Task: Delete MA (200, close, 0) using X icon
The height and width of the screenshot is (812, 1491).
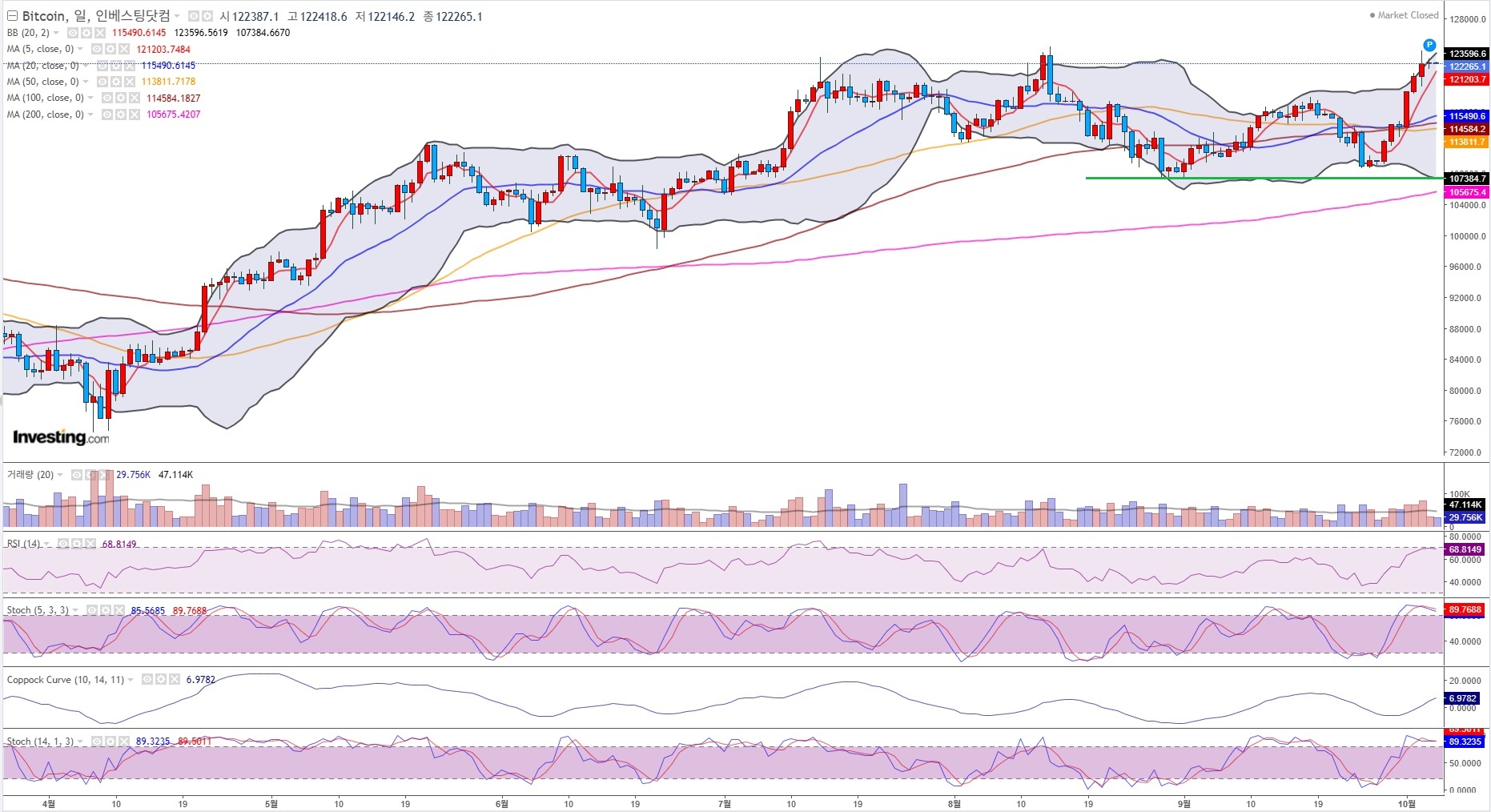Action: [135, 115]
